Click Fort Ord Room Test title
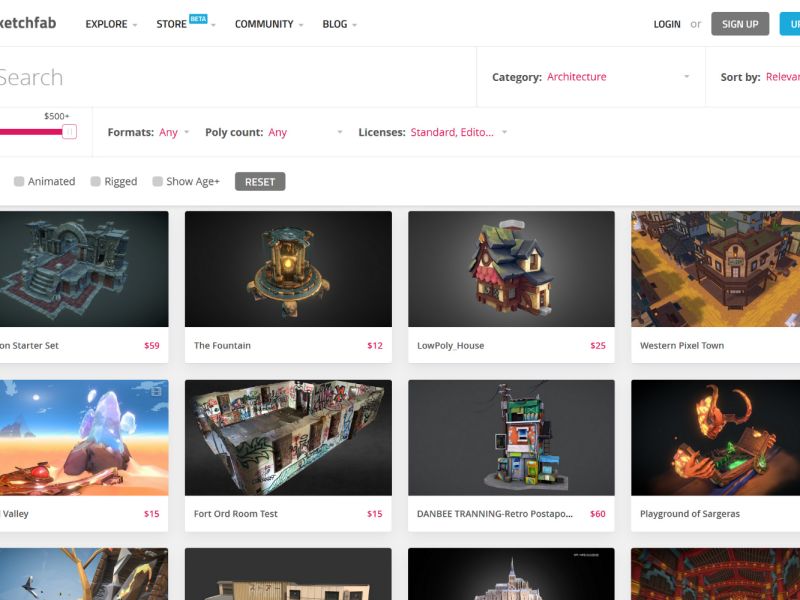The image size is (800, 600). (x=236, y=514)
